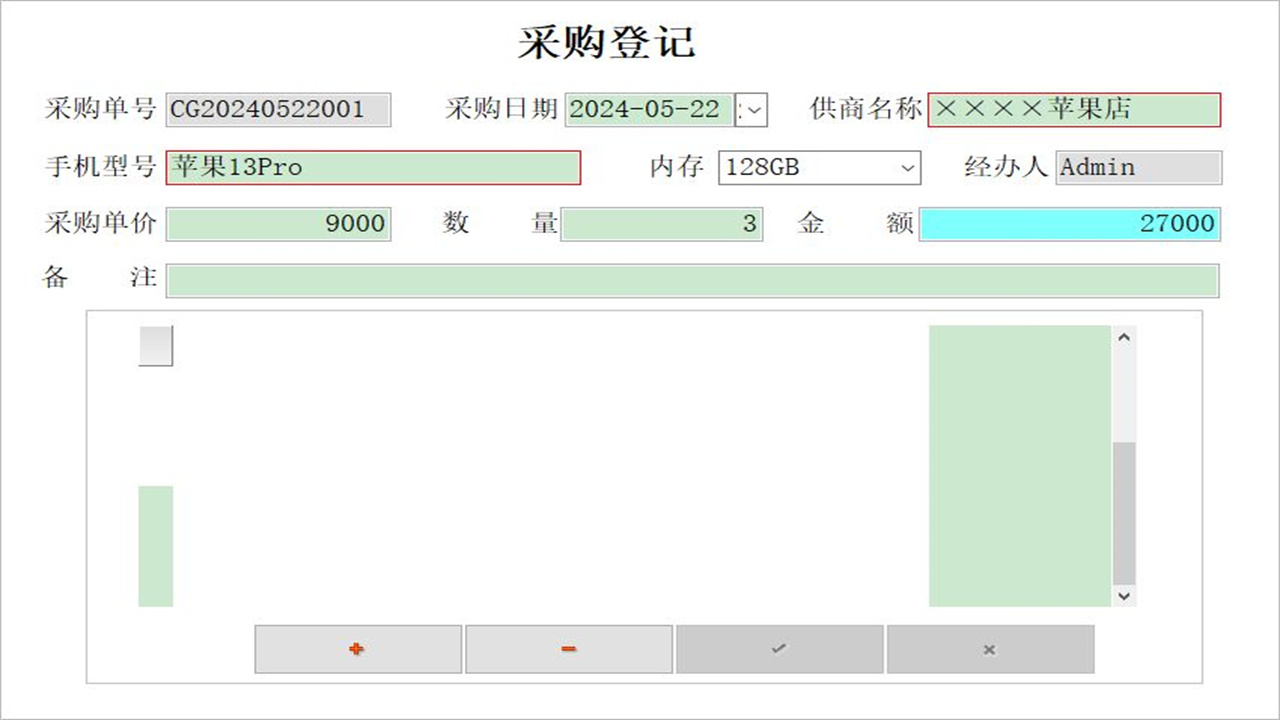Click the checkmark icon to confirm the entry
The width and height of the screenshot is (1280, 720).
pyautogui.click(x=780, y=649)
